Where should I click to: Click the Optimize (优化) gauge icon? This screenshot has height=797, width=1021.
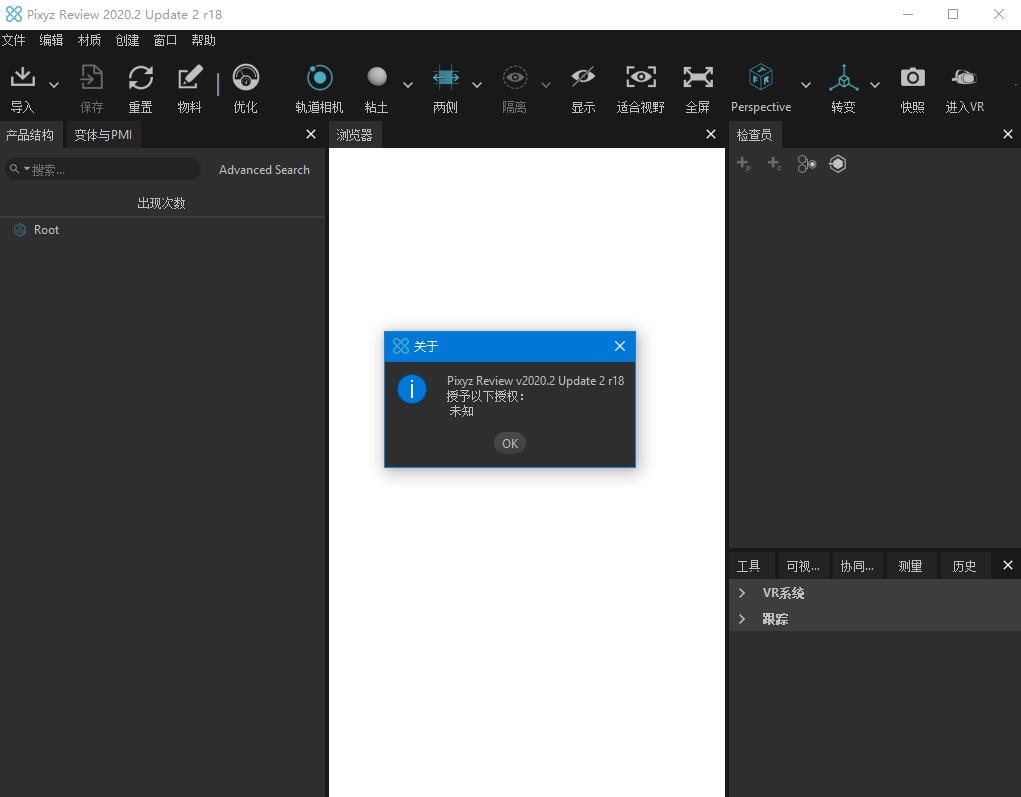[245, 79]
